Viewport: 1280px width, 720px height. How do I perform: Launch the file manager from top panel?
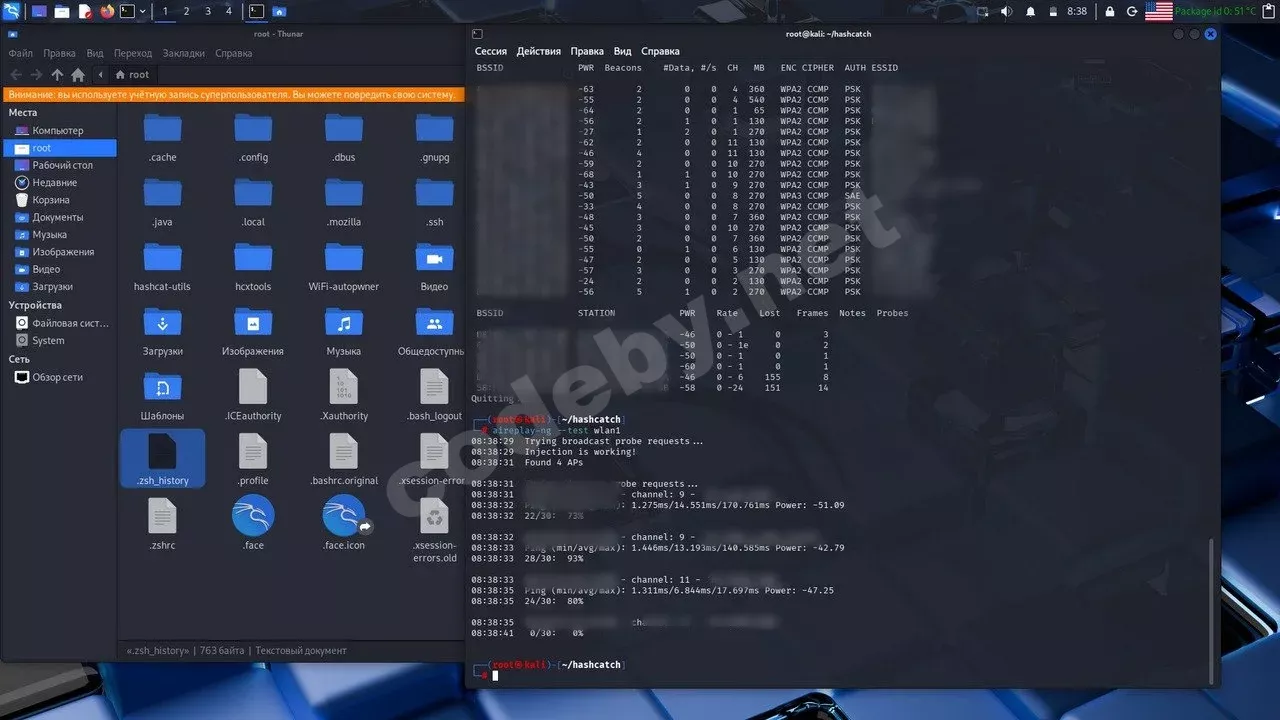[x=62, y=11]
